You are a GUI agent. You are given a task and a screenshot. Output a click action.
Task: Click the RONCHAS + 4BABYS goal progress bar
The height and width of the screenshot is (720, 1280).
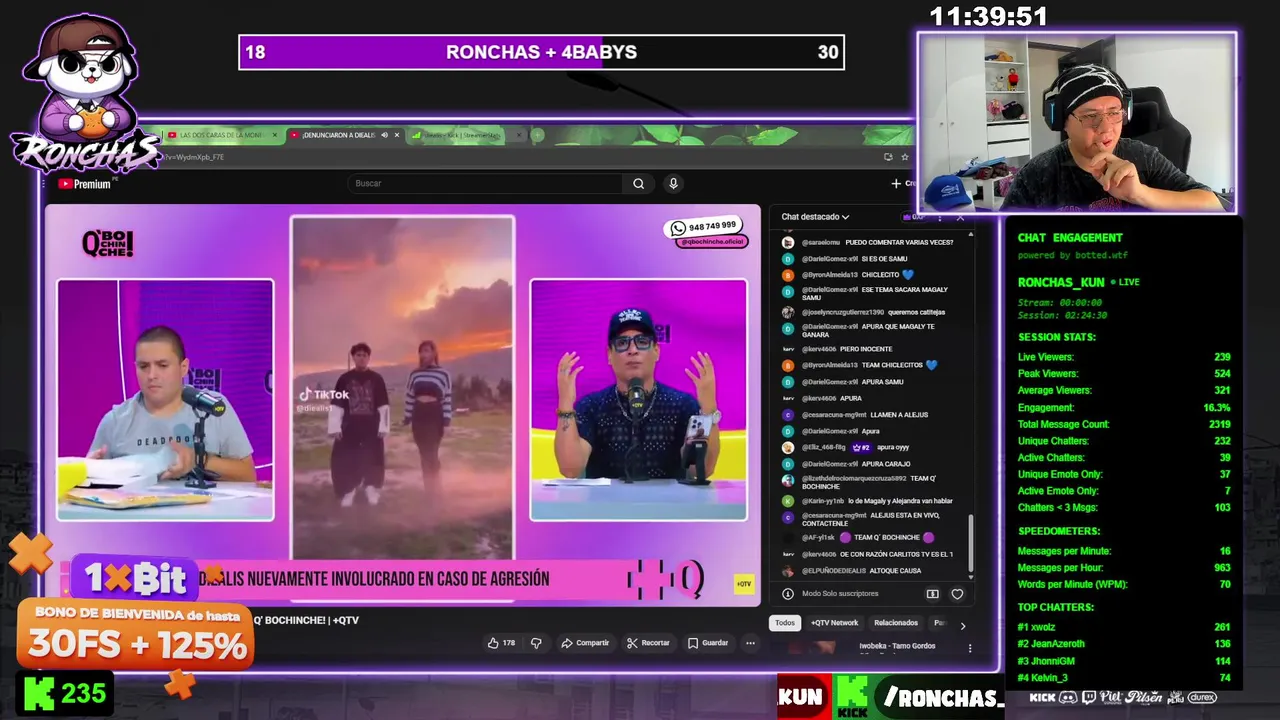click(541, 52)
